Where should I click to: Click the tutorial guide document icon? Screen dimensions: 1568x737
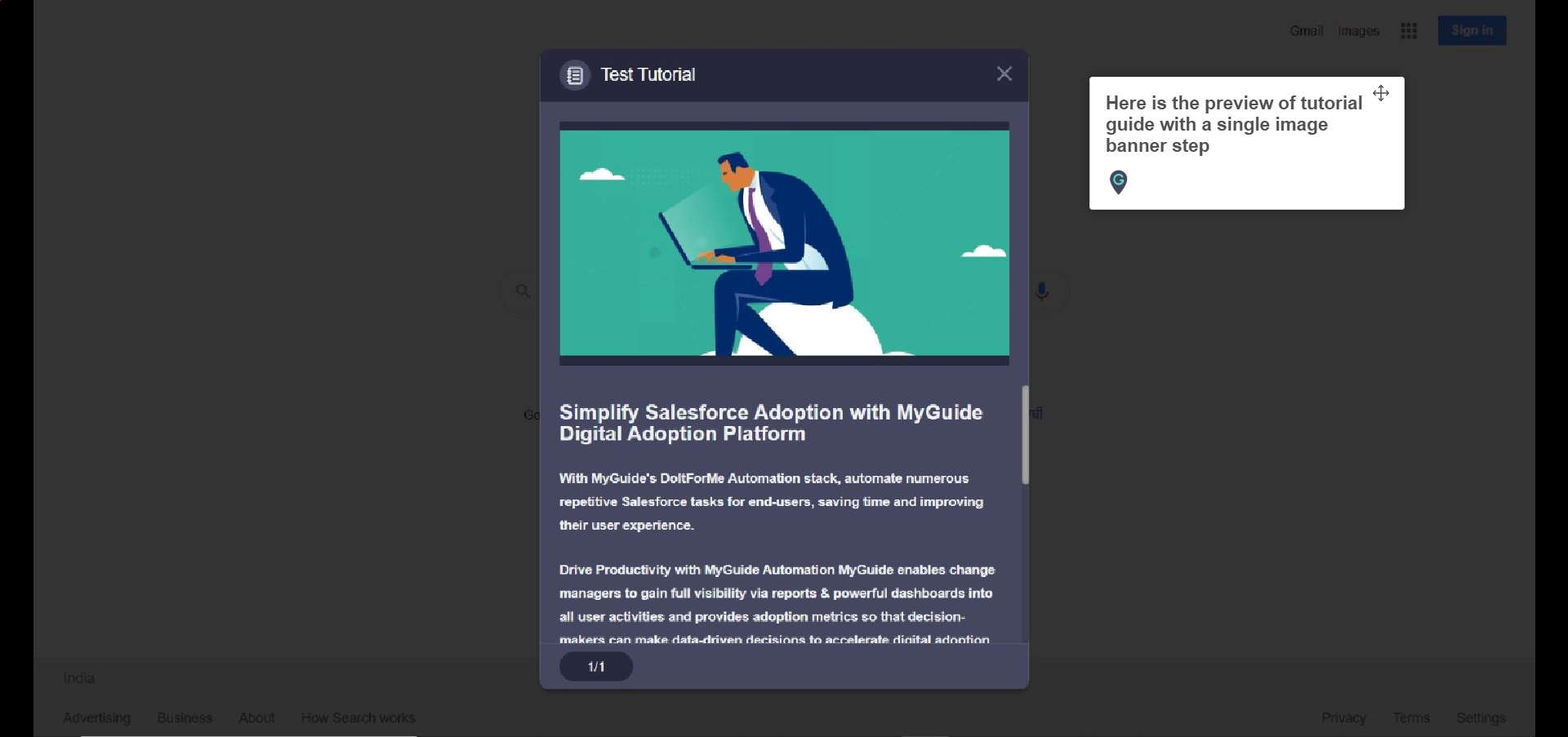575,75
